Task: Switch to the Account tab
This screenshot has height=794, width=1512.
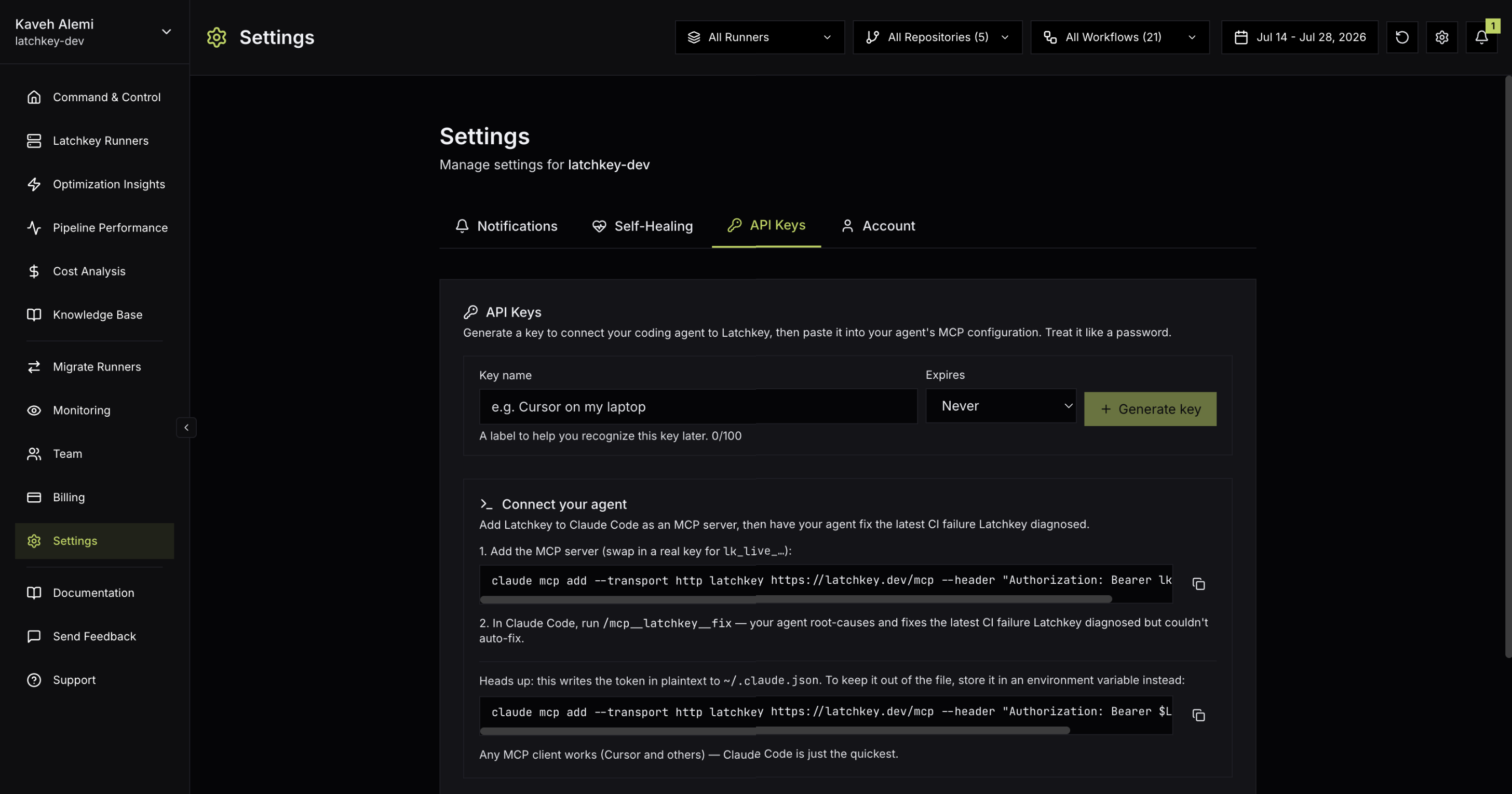Action: (878, 225)
